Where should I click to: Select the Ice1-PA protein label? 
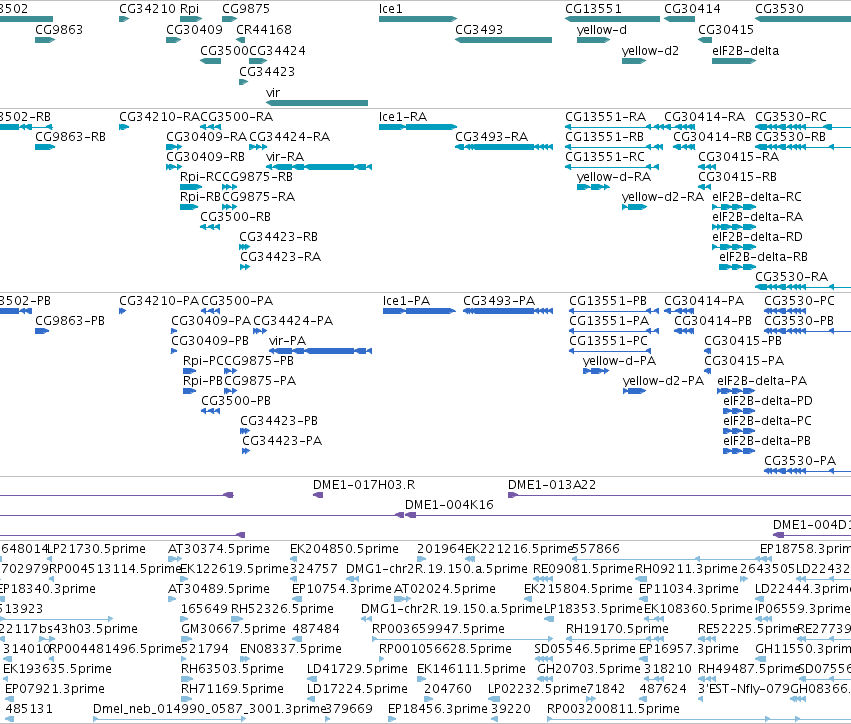[407, 301]
